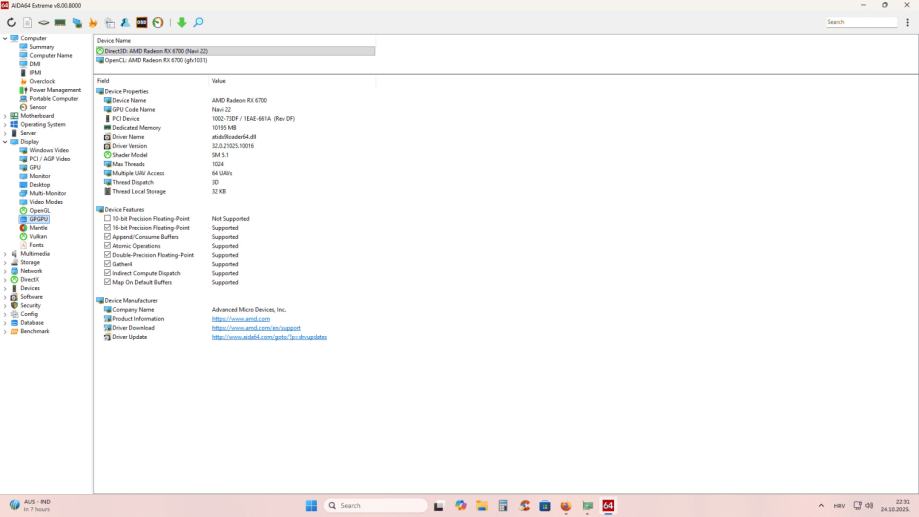
Task: Open the three-dot menu at top right
Action: tap(907, 22)
